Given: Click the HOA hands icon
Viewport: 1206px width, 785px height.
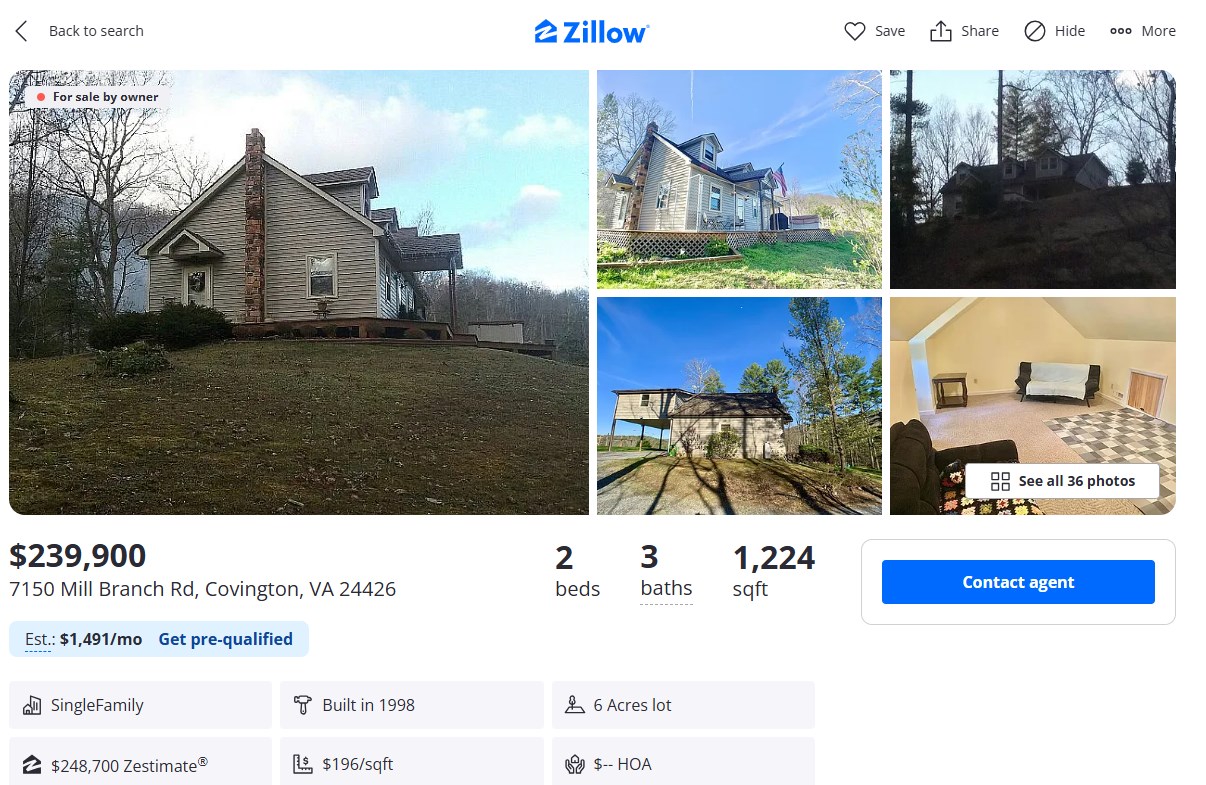Looking at the screenshot, I should (x=574, y=765).
